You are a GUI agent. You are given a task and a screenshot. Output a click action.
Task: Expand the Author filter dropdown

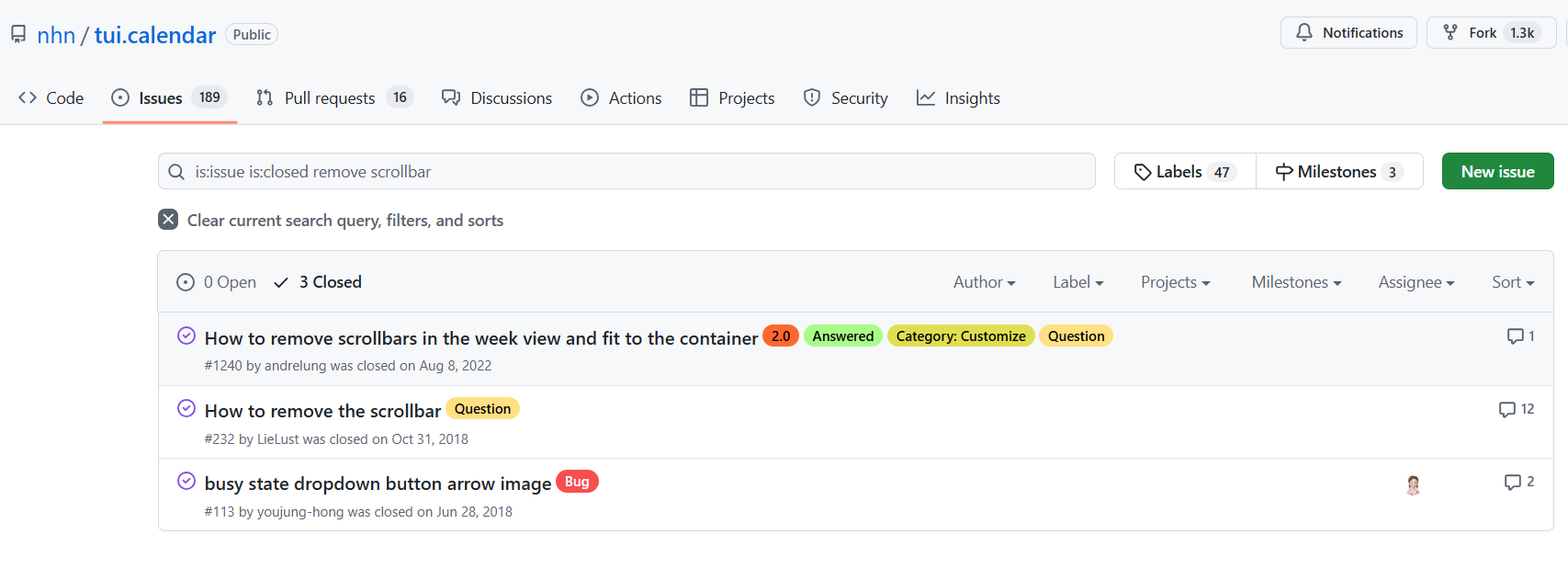(984, 282)
